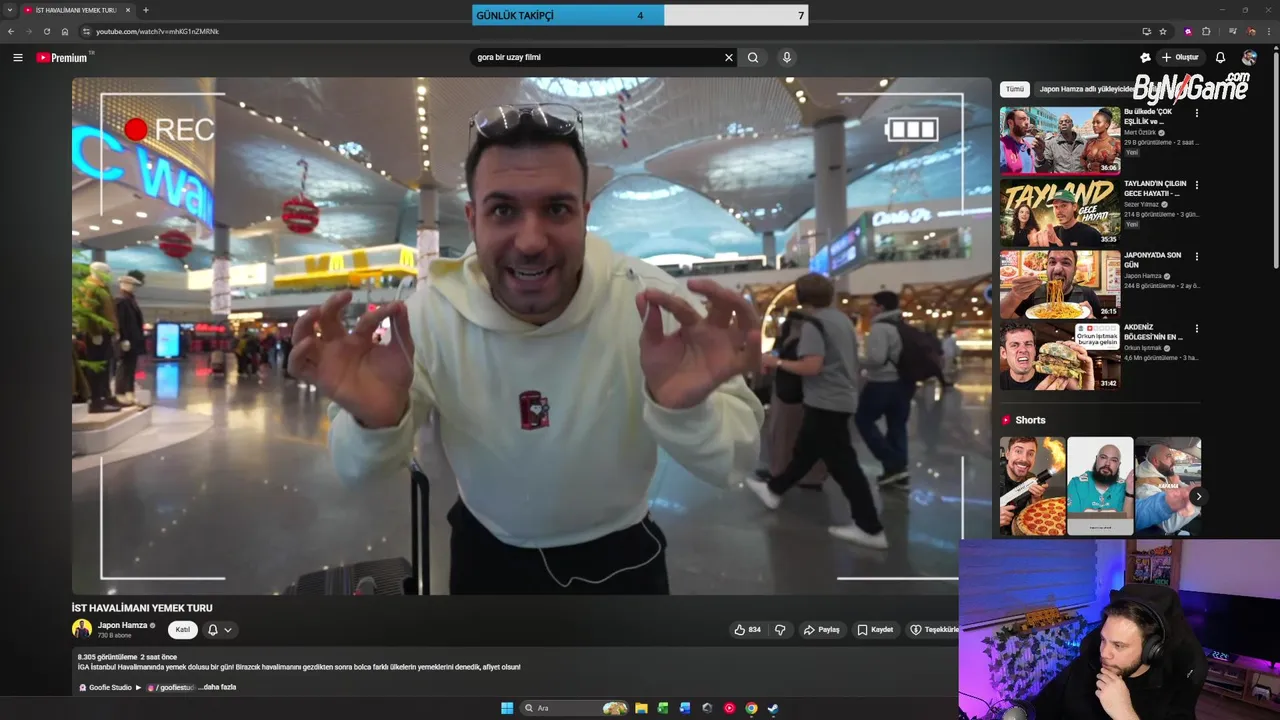Like the video with 834 likes
Image resolution: width=1280 pixels, height=720 pixels.
click(x=748, y=630)
